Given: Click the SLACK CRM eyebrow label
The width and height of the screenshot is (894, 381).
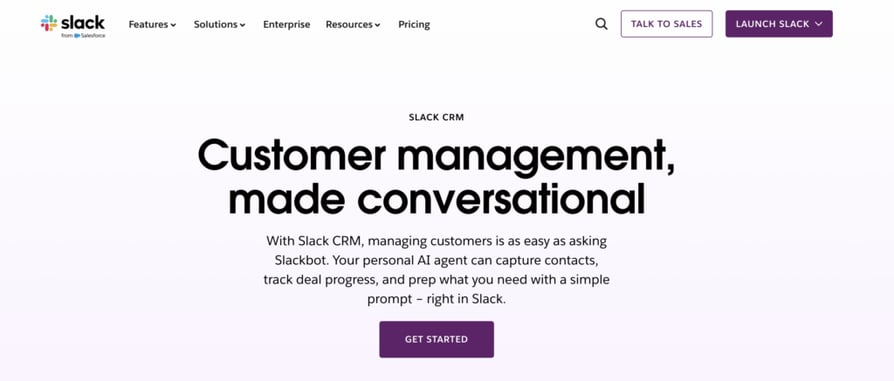Looking at the screenshot, I should pos(437,117).
